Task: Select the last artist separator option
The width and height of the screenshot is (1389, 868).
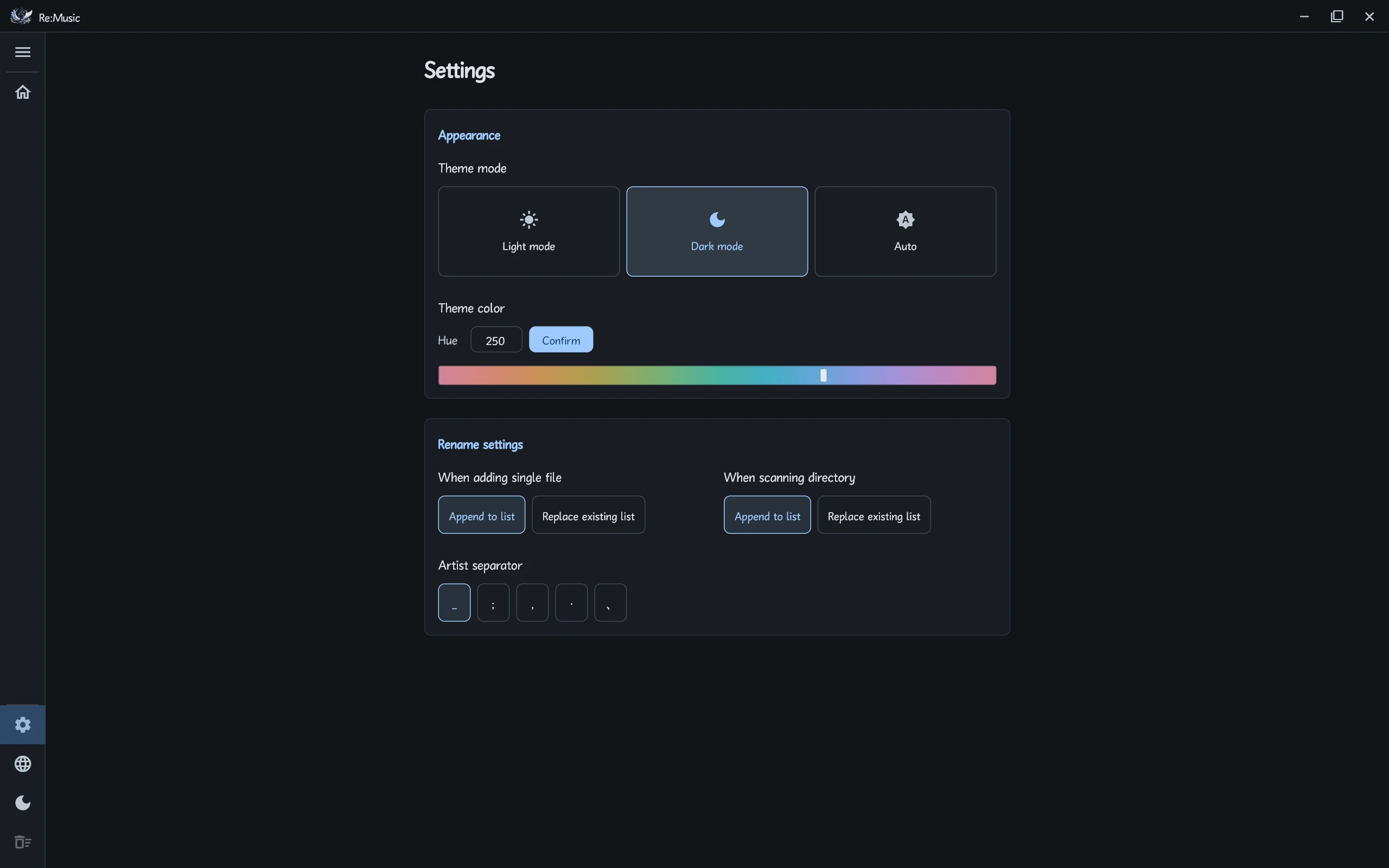Action: tap(610, 603)
